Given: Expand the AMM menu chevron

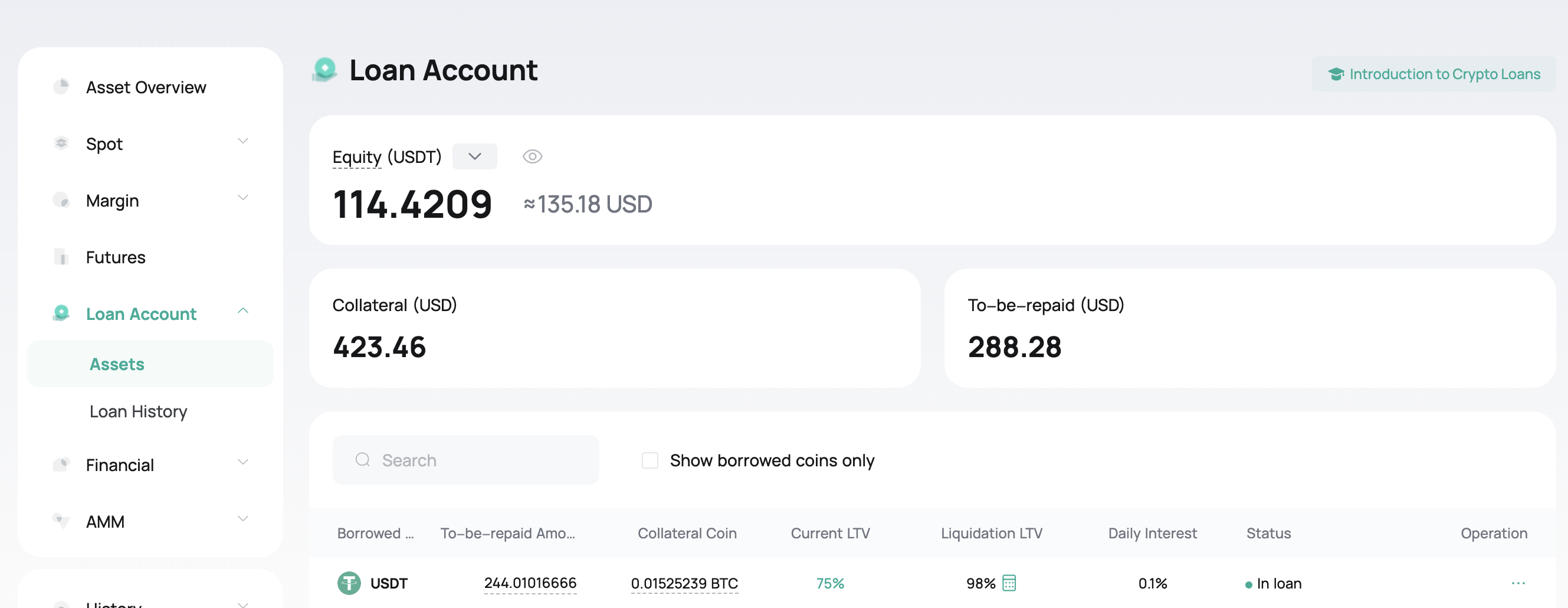Looking at the screenshot, I should [242, 518].
